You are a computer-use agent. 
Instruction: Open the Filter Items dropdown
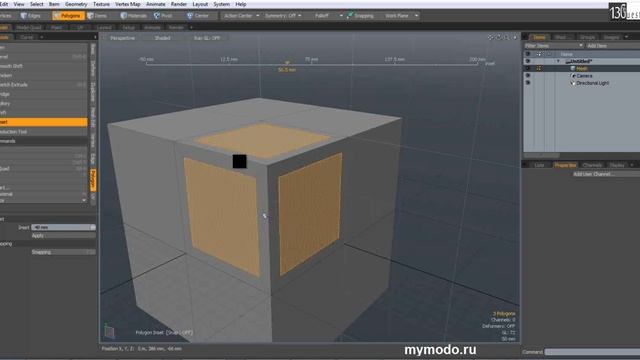tap(553, 46)
